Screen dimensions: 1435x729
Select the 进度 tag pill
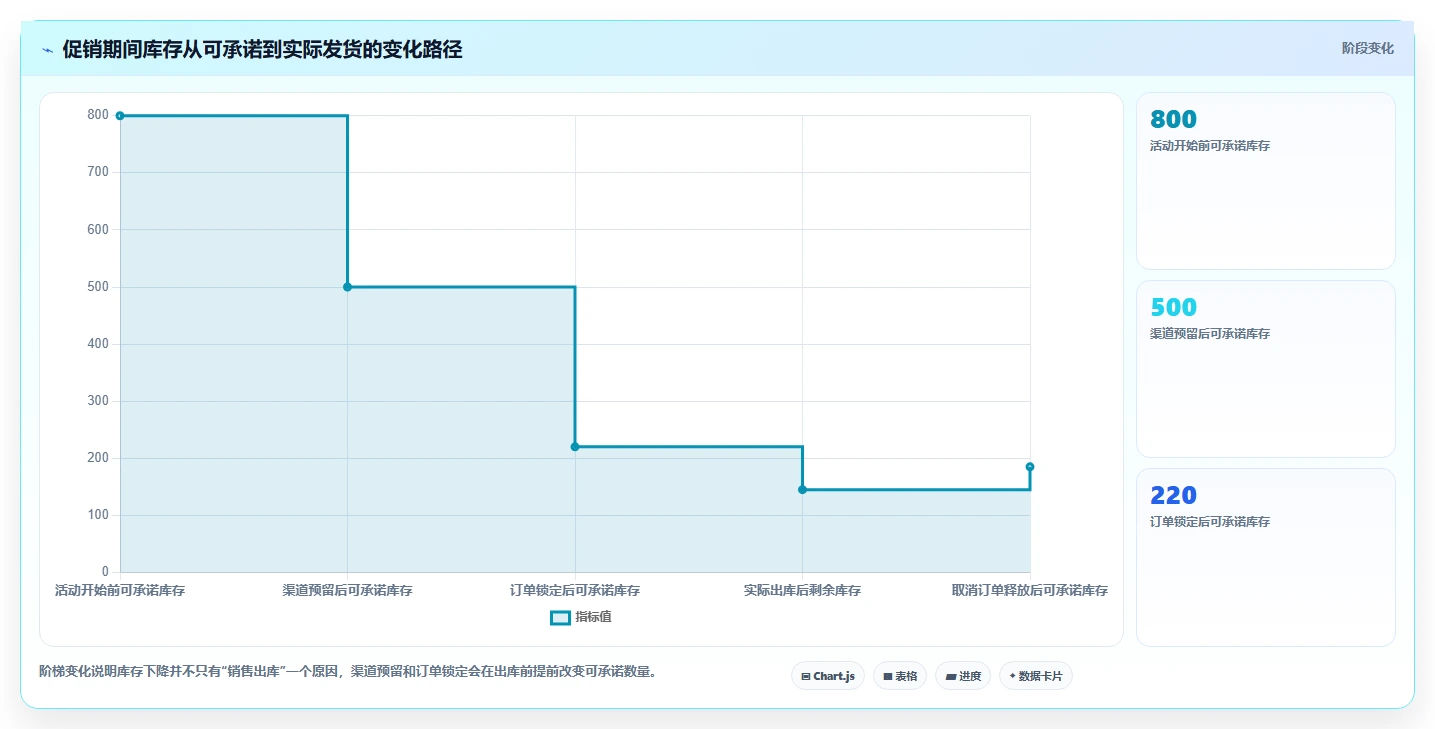pyautogui.click(x=963, y=676)
